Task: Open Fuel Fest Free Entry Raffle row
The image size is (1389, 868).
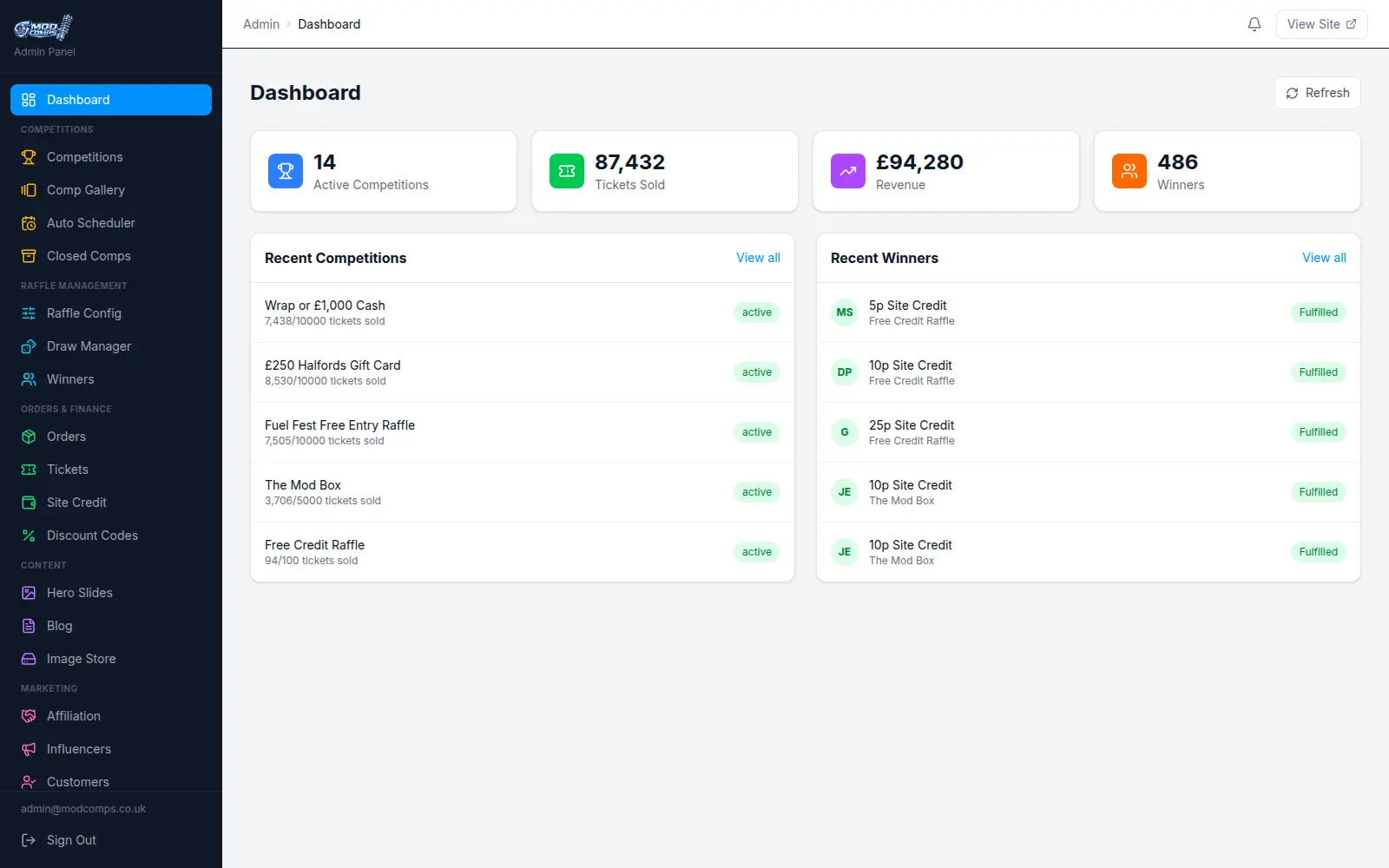Action: tap(523, 432)
